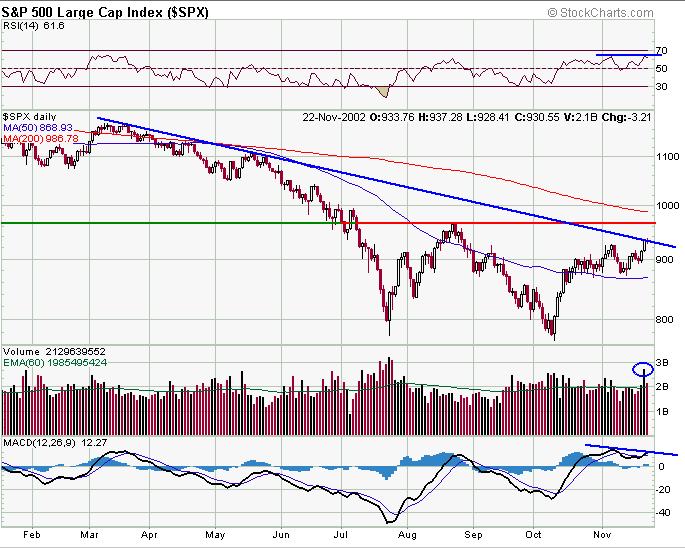Click the Oct month label on the time axis
Screen dimensions: 685x548
tap(533, 535)
